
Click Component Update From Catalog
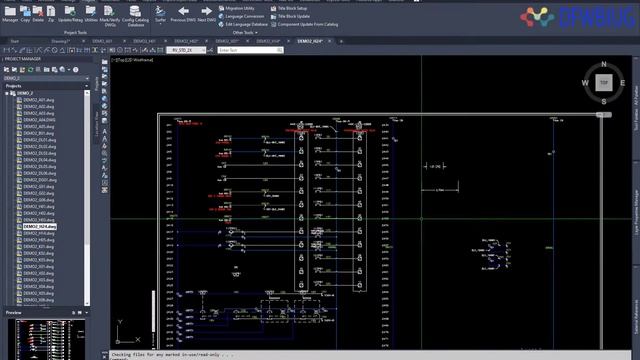coord(304,24)
